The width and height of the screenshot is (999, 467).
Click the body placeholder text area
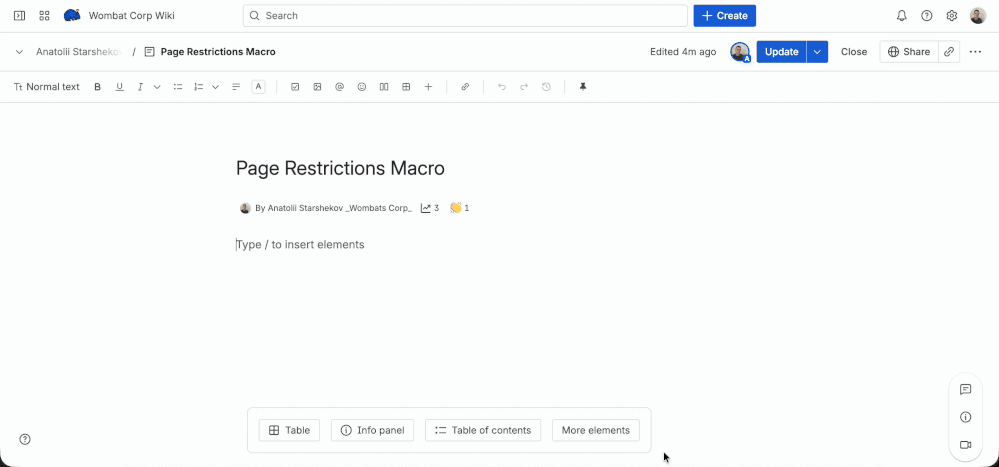coord(300,245)
